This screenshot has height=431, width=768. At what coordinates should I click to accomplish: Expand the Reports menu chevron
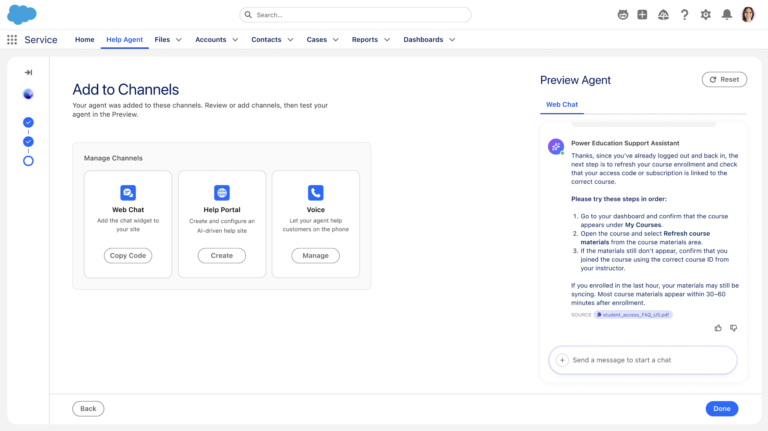tap(387, 40)
